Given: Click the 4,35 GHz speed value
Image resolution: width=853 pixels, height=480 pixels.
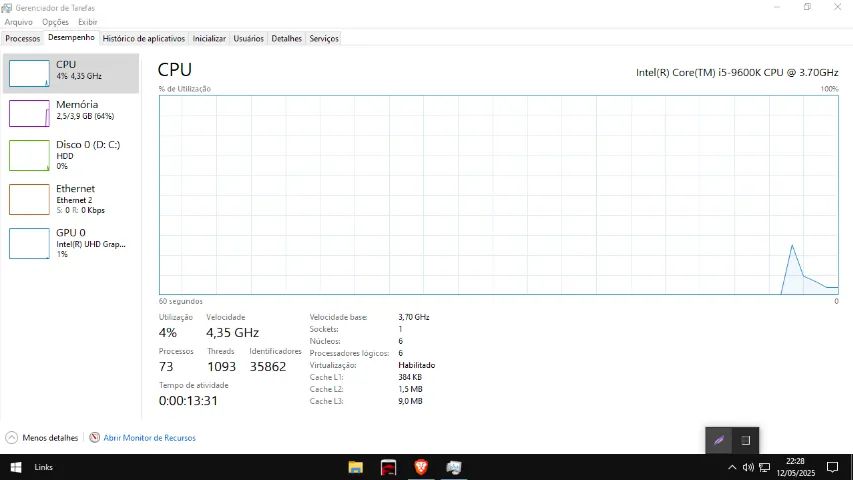Looking at the screenshot, I should click(232, 333).
